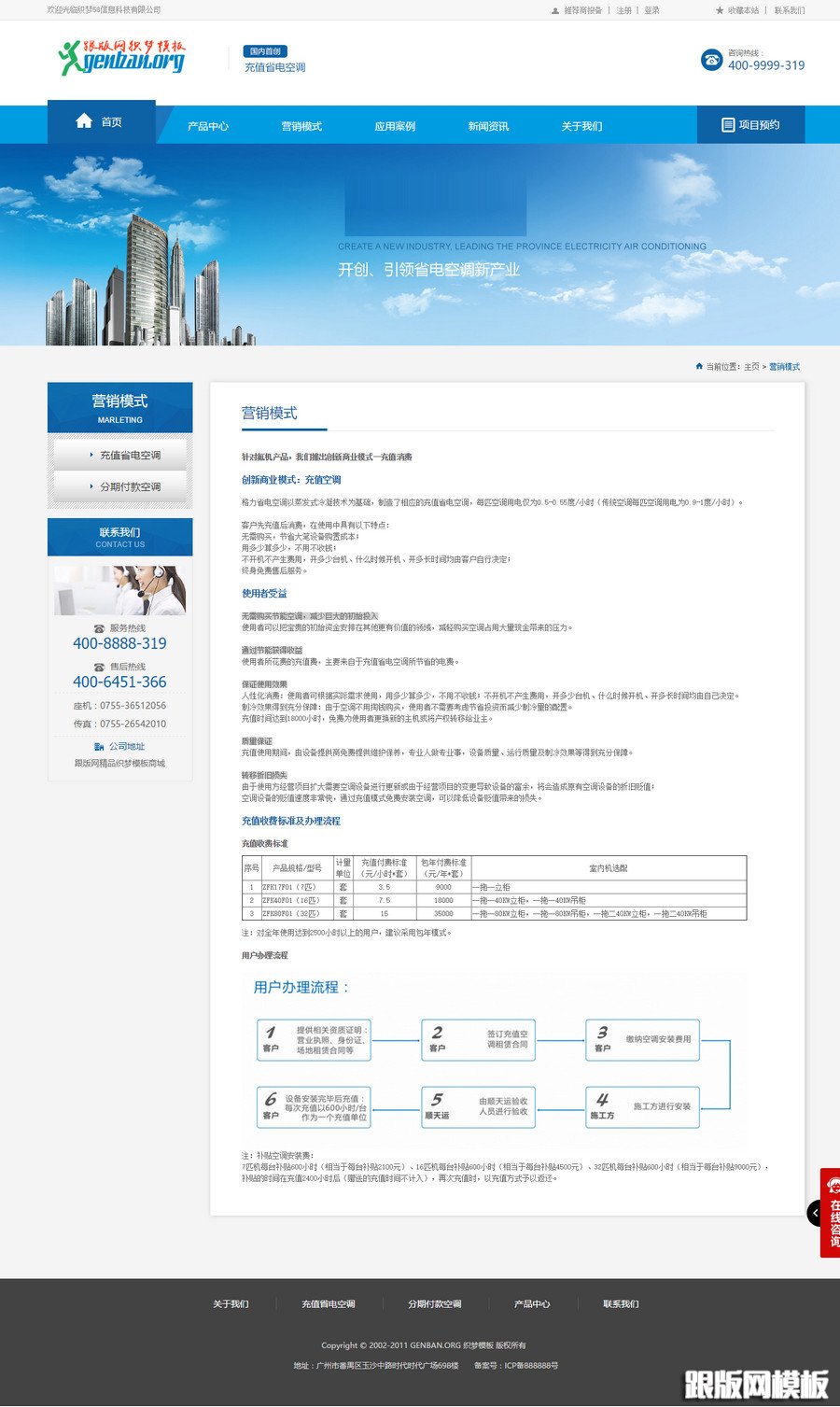The height and width of the screenshot is (1407, 840).
Task: Click step 1 box 提供相关资质证明 in flowchart
Action: [314, 1040]
